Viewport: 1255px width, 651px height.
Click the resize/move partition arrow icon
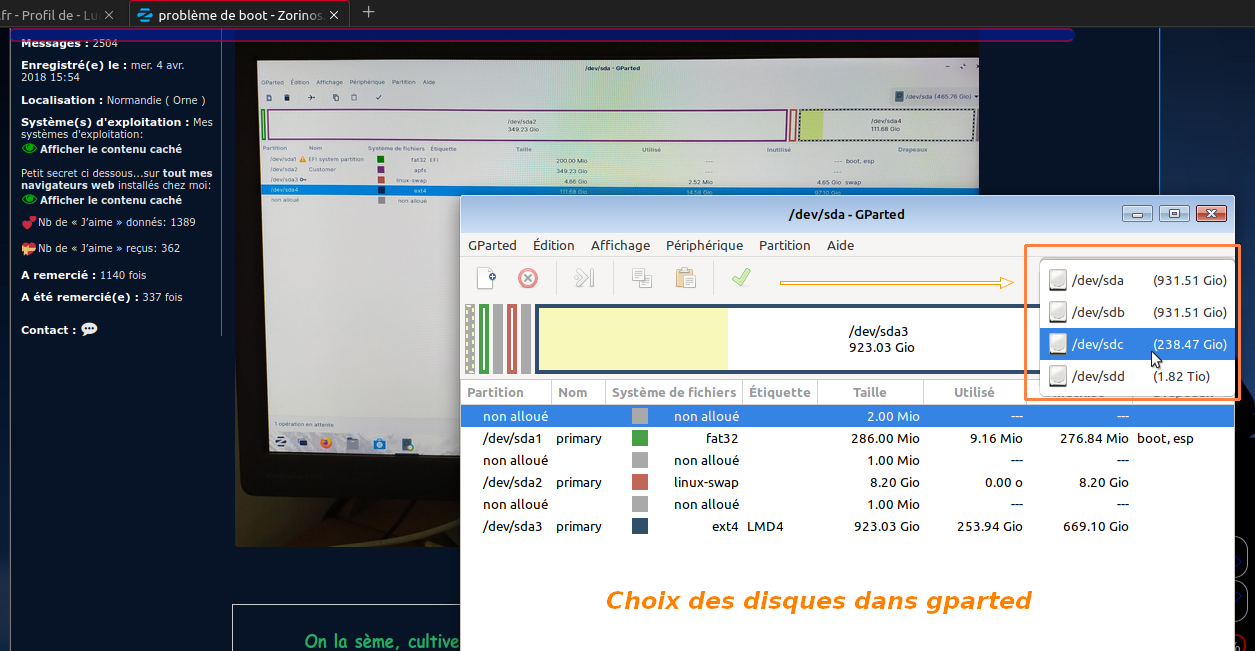tap(584, 278)
